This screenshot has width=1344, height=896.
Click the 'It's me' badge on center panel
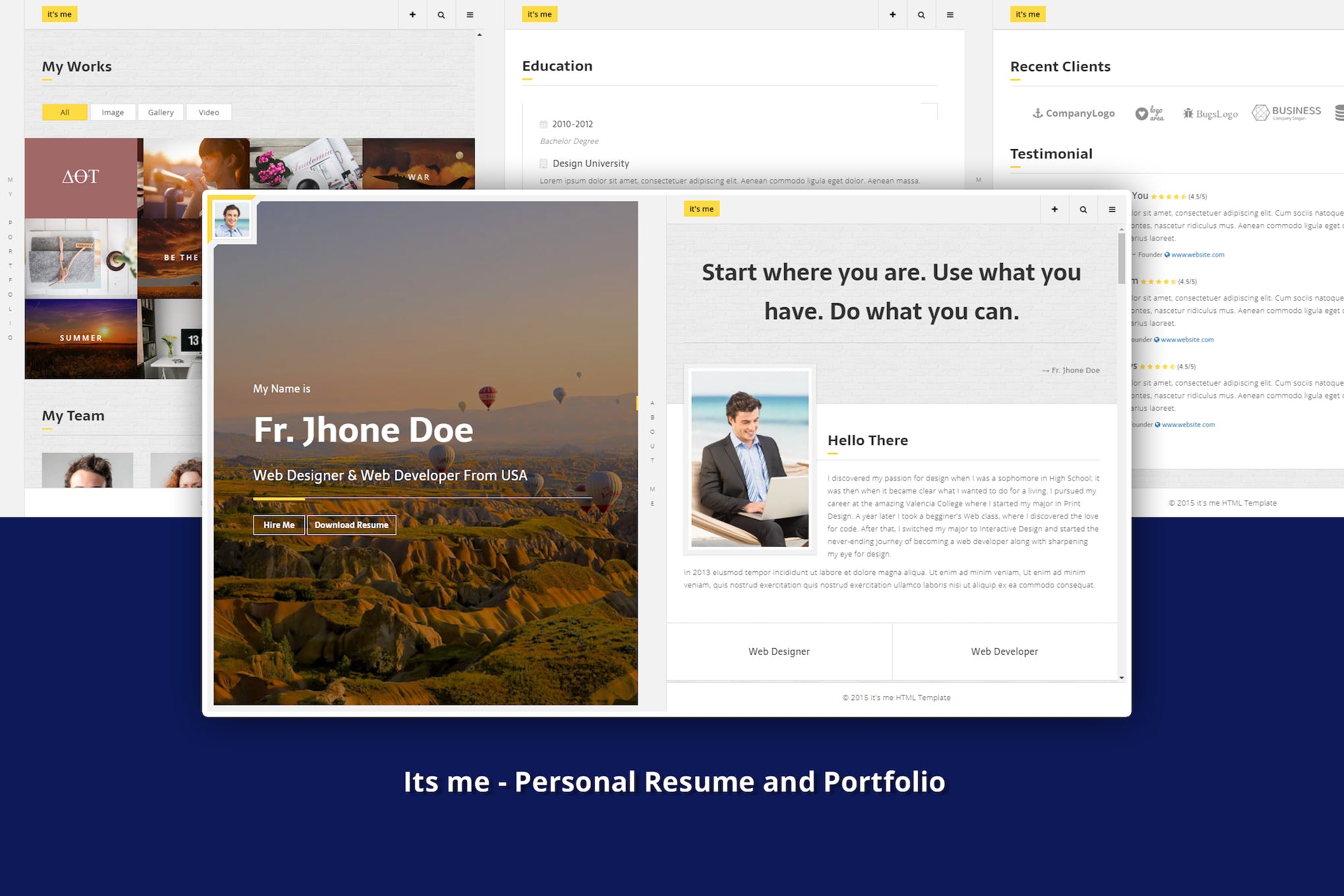click(701, 208)
